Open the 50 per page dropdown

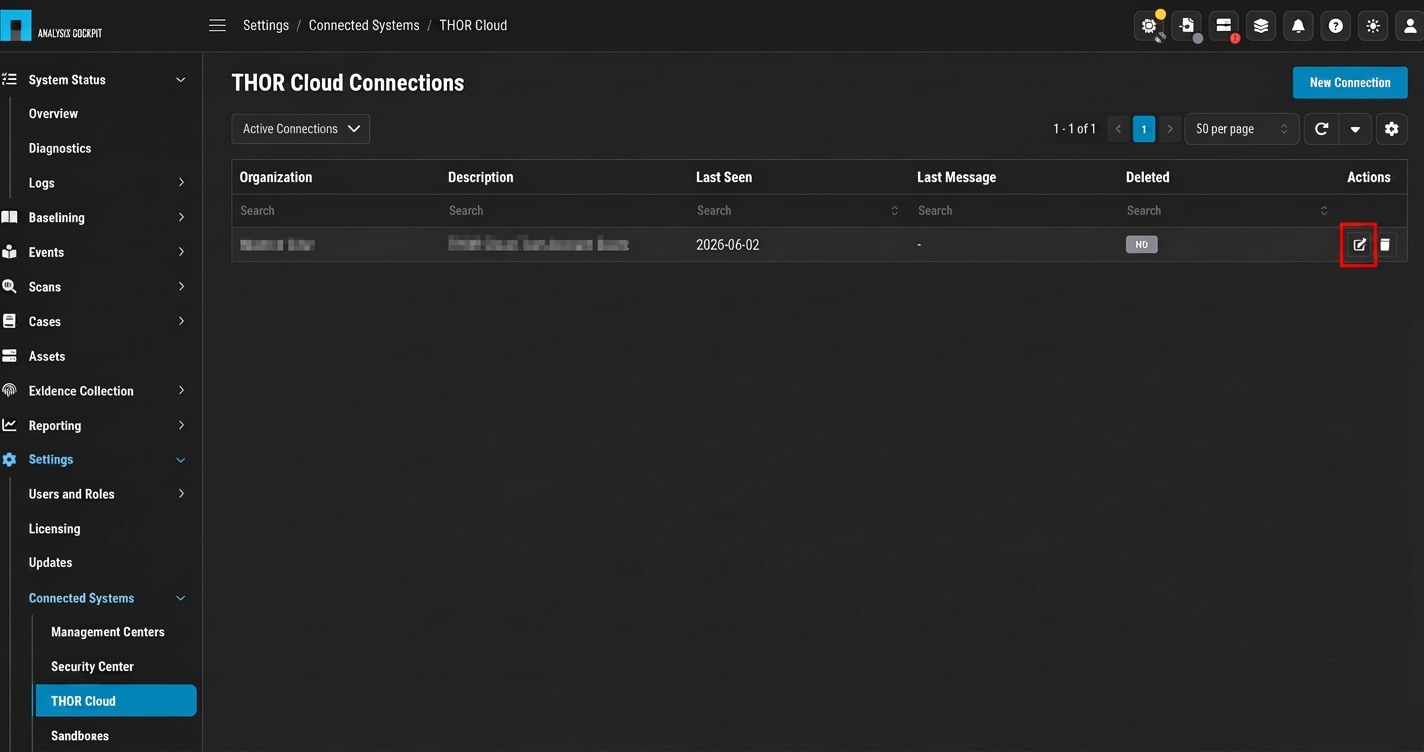pos(1242,129)
